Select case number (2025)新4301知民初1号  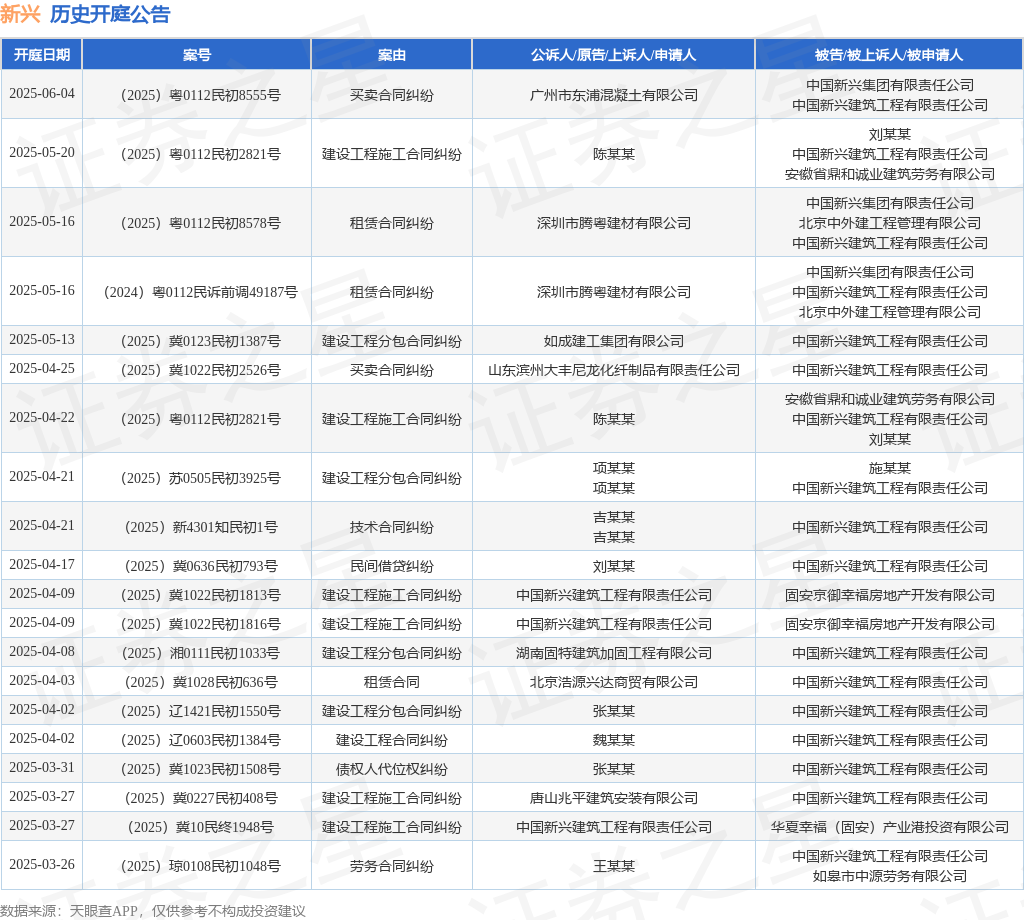coord(200,527)
